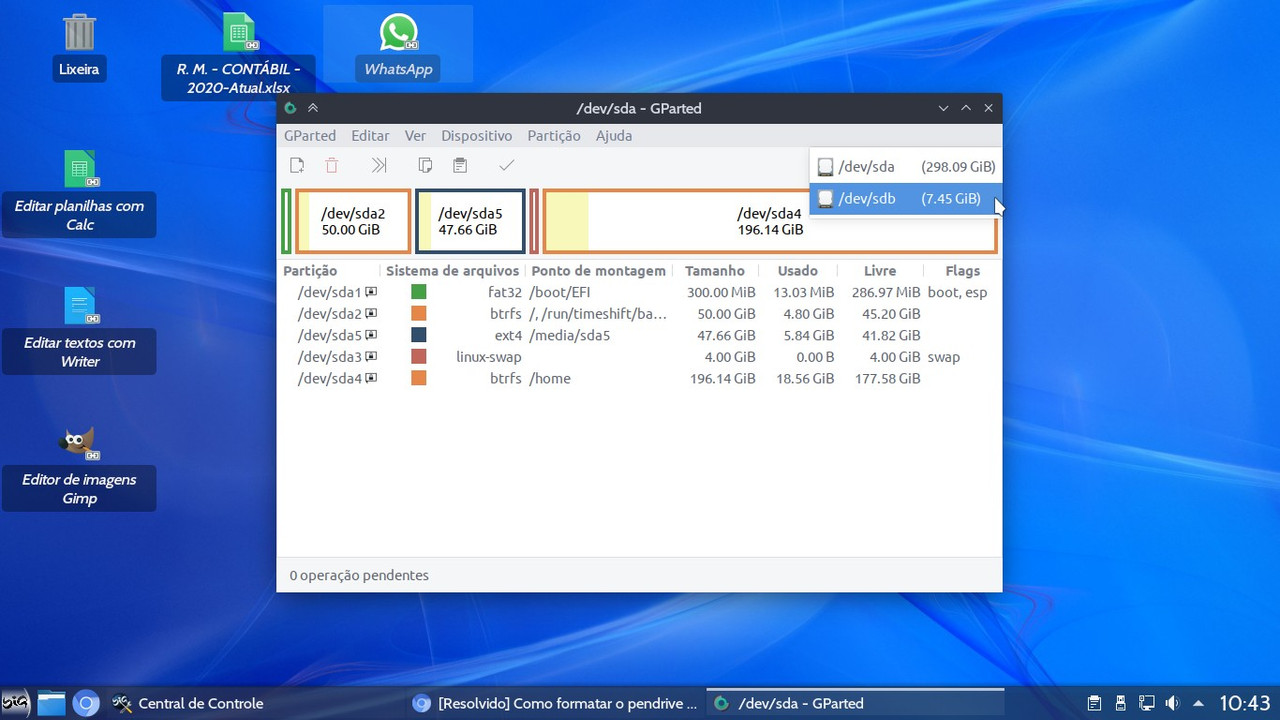Viewport: 1280px width, 720px height.
Task: Click the mount key icon beside /dev/sda5
Action: 371,335
